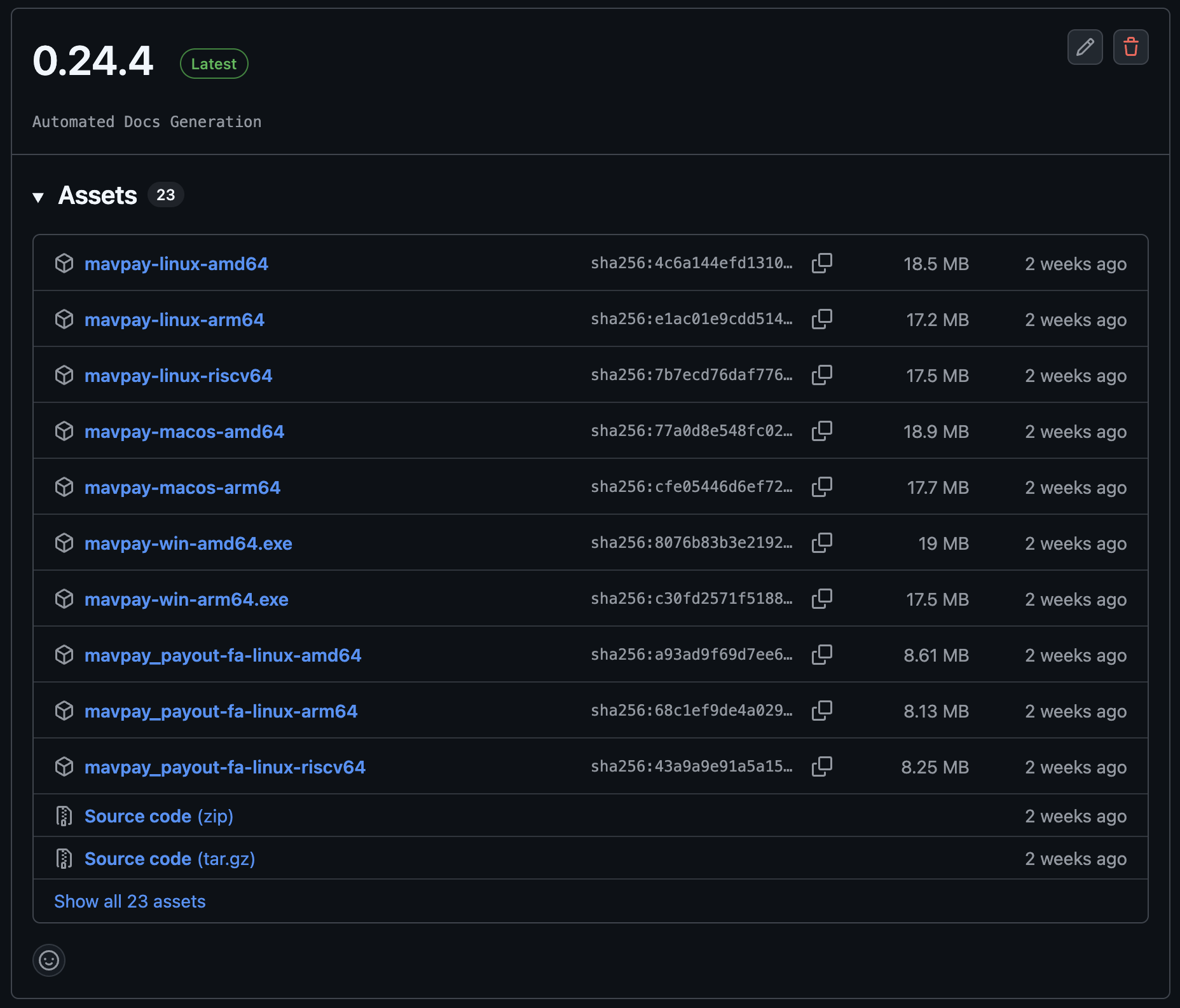Copy the sha256 hash for mavpay_payout-fa-linux-arm64
The height and width of the screenshot is (1008, 1180).
(821, 711)
